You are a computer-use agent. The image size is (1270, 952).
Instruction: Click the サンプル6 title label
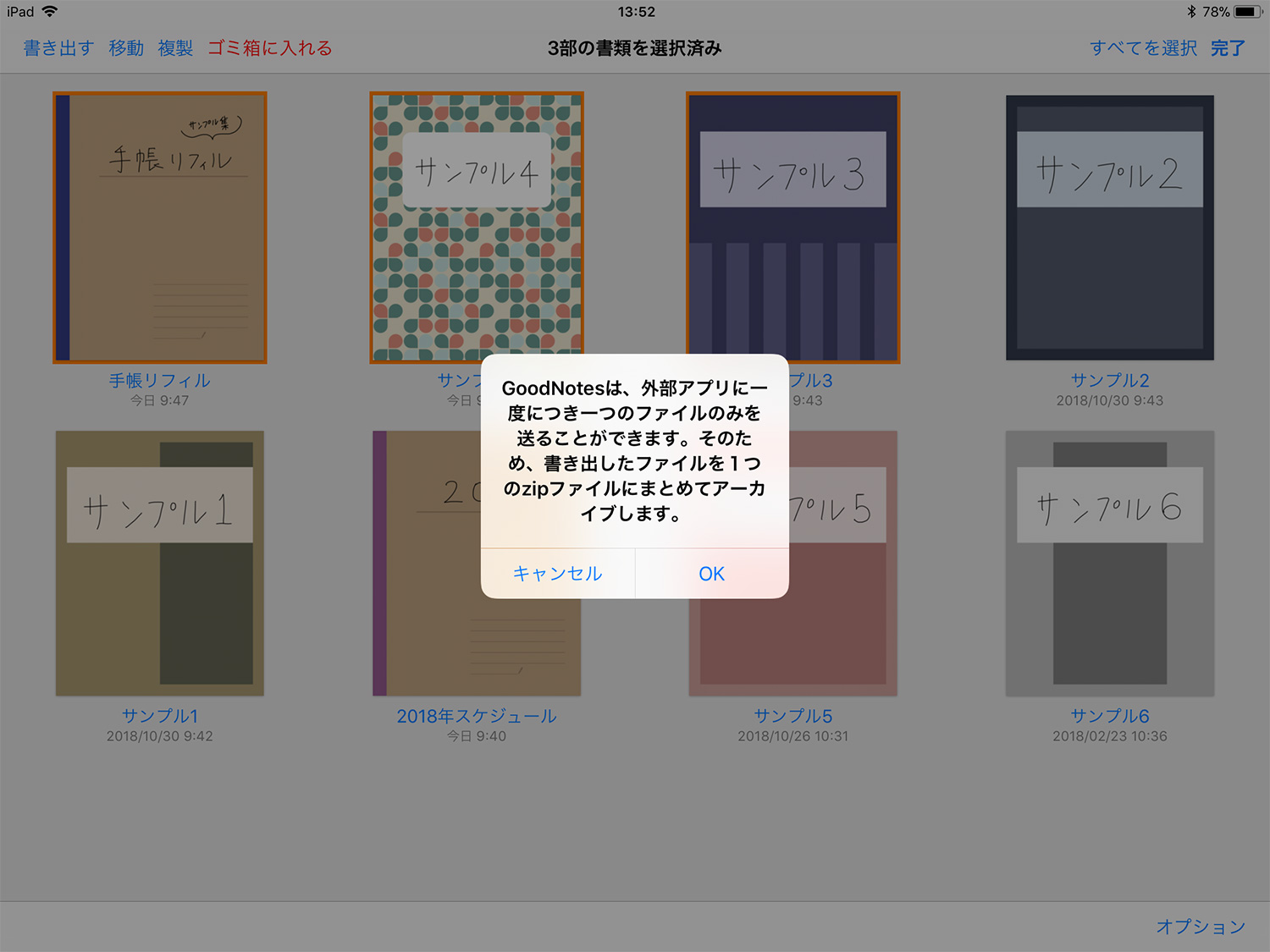tap(1110, 716)
